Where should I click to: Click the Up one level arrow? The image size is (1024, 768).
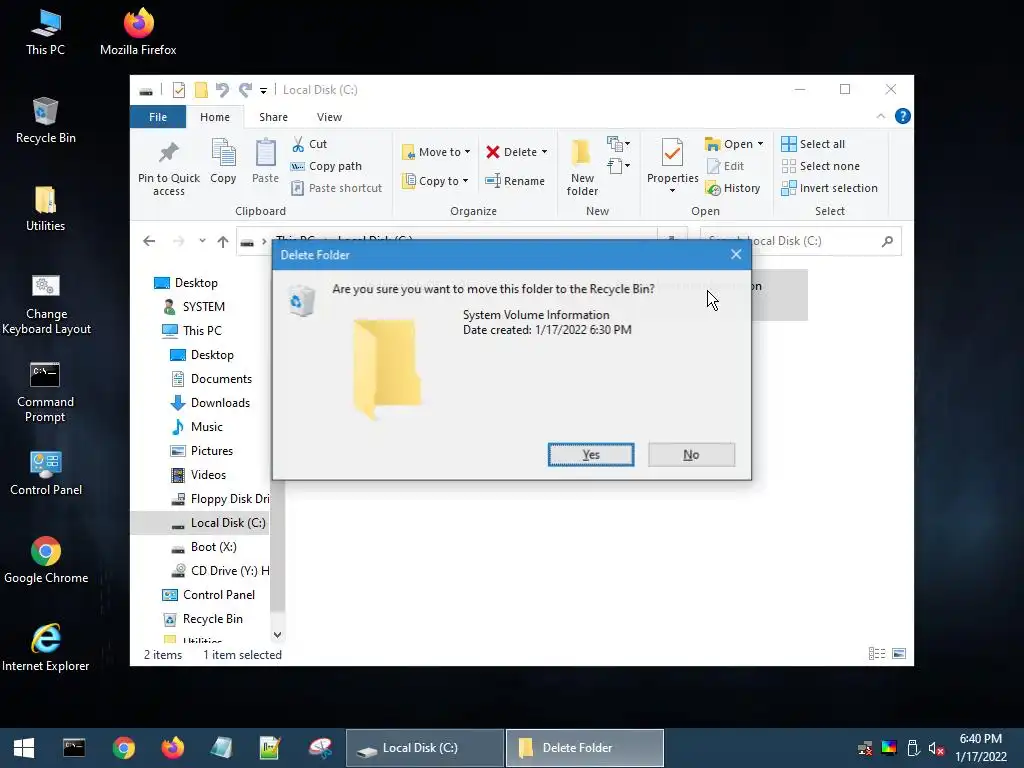(x=223, y=242)
